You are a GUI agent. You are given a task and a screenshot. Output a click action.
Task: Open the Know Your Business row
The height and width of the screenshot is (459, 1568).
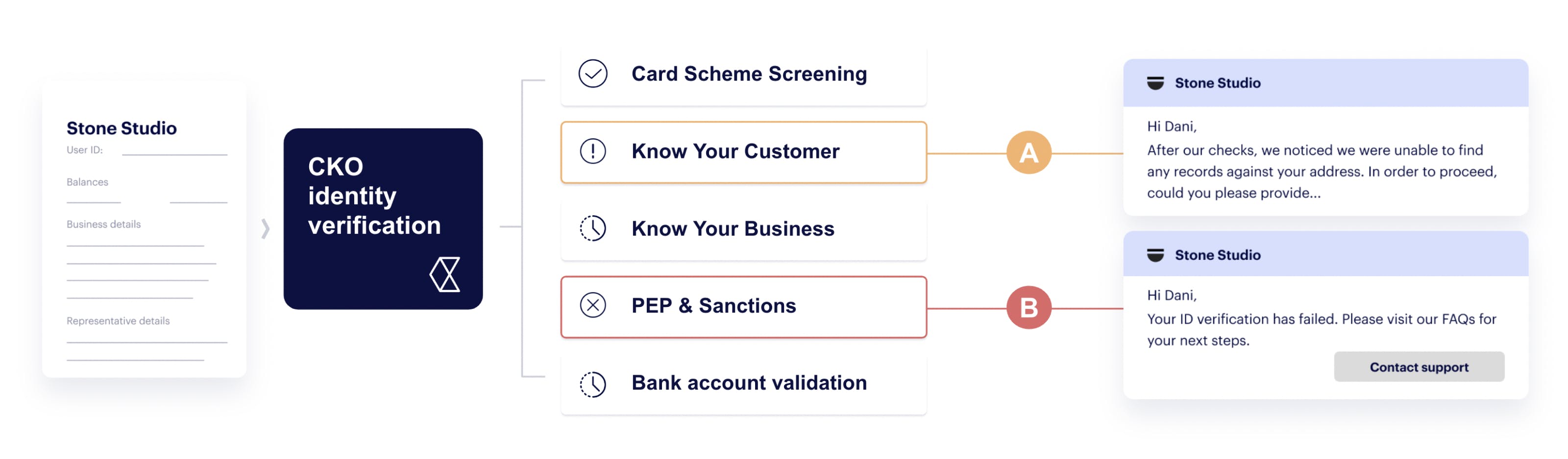point(743,230)
